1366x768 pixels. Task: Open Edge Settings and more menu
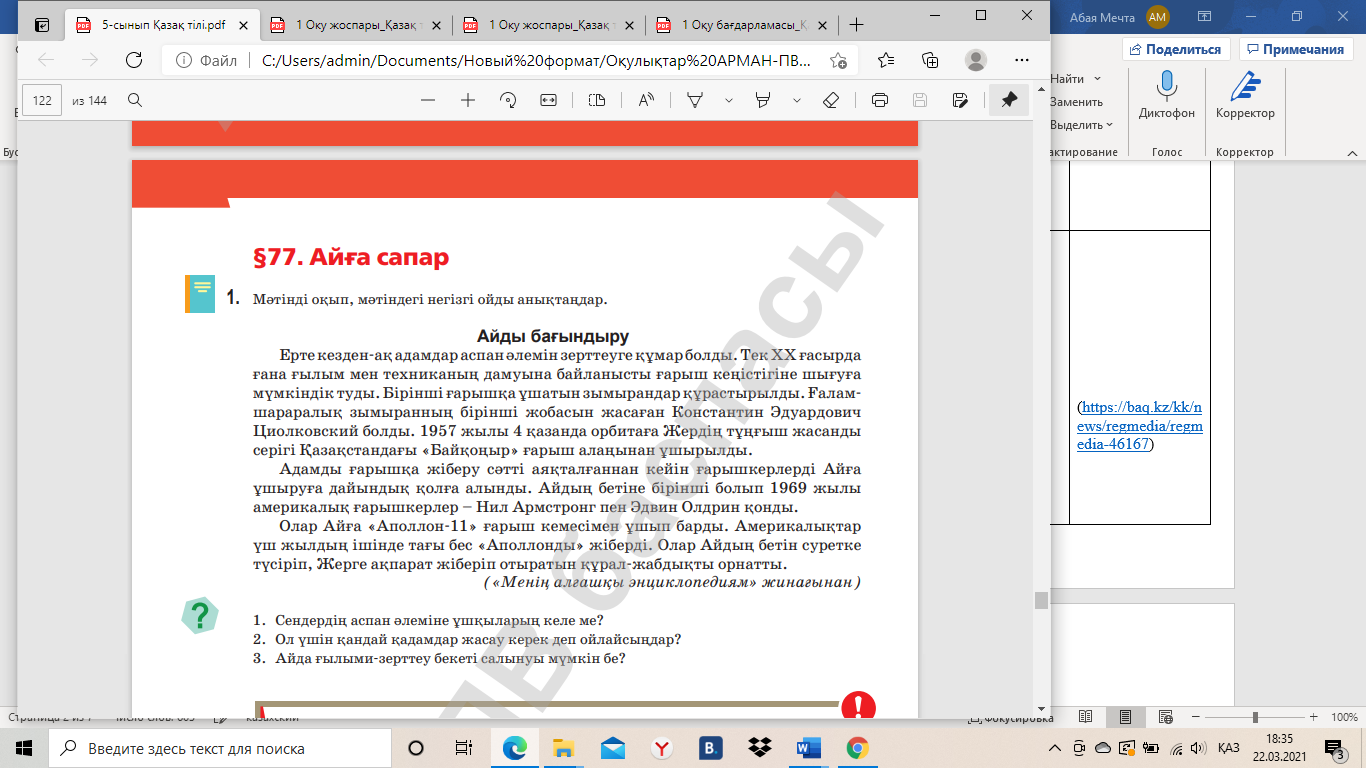1021,60
